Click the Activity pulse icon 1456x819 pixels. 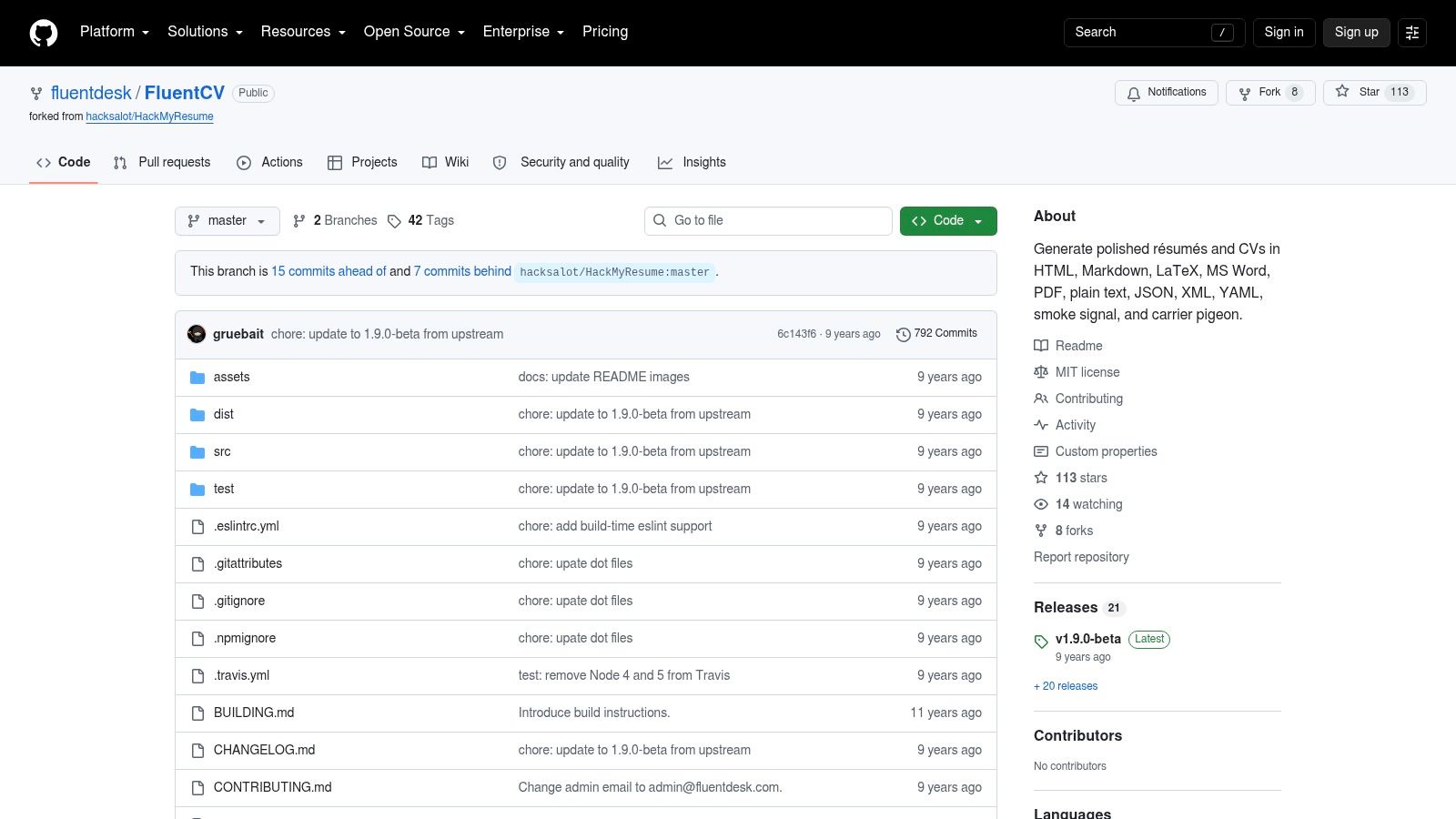tap(1041, 425)
